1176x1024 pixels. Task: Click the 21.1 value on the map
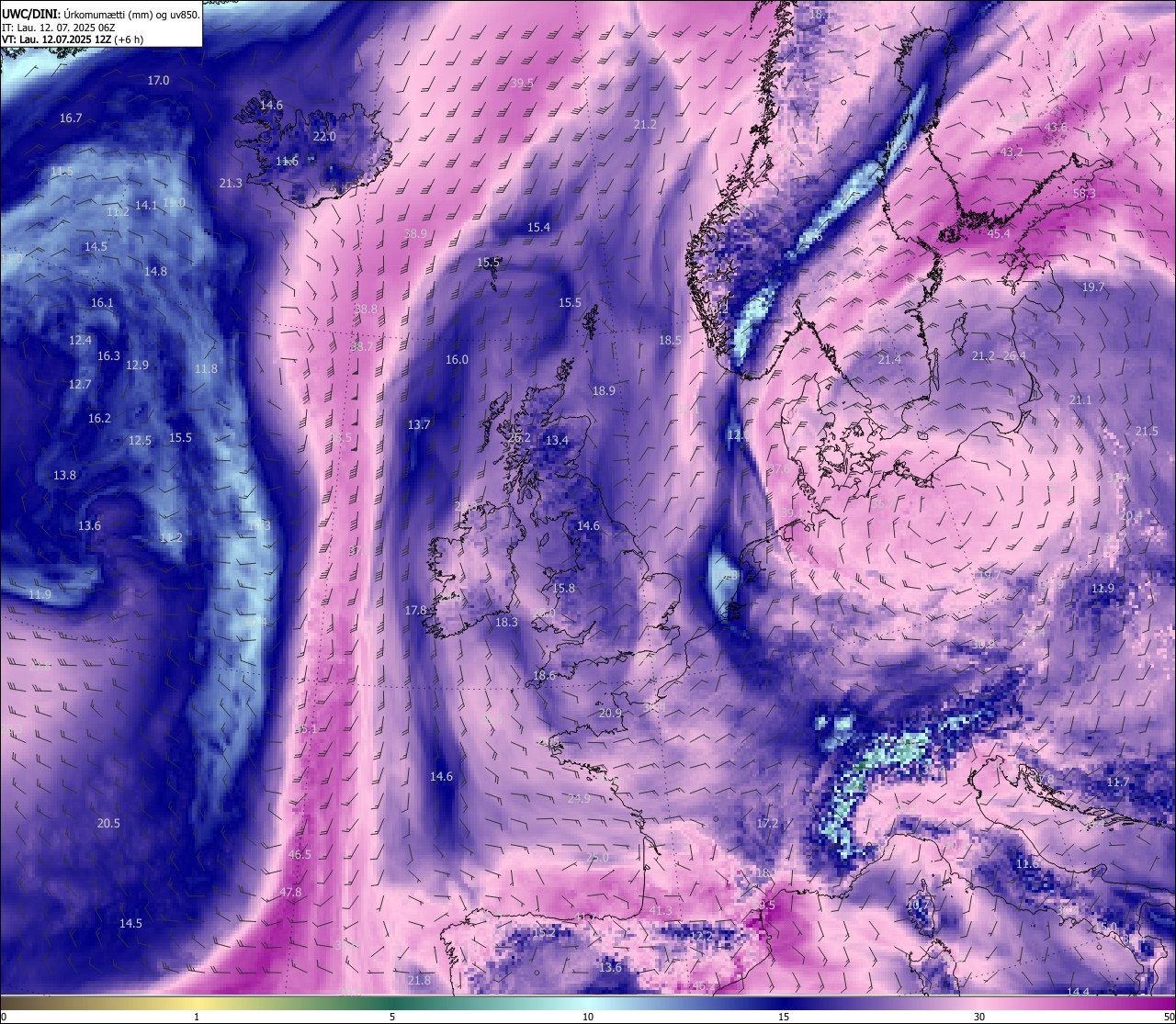click(x=1080, y=400)
